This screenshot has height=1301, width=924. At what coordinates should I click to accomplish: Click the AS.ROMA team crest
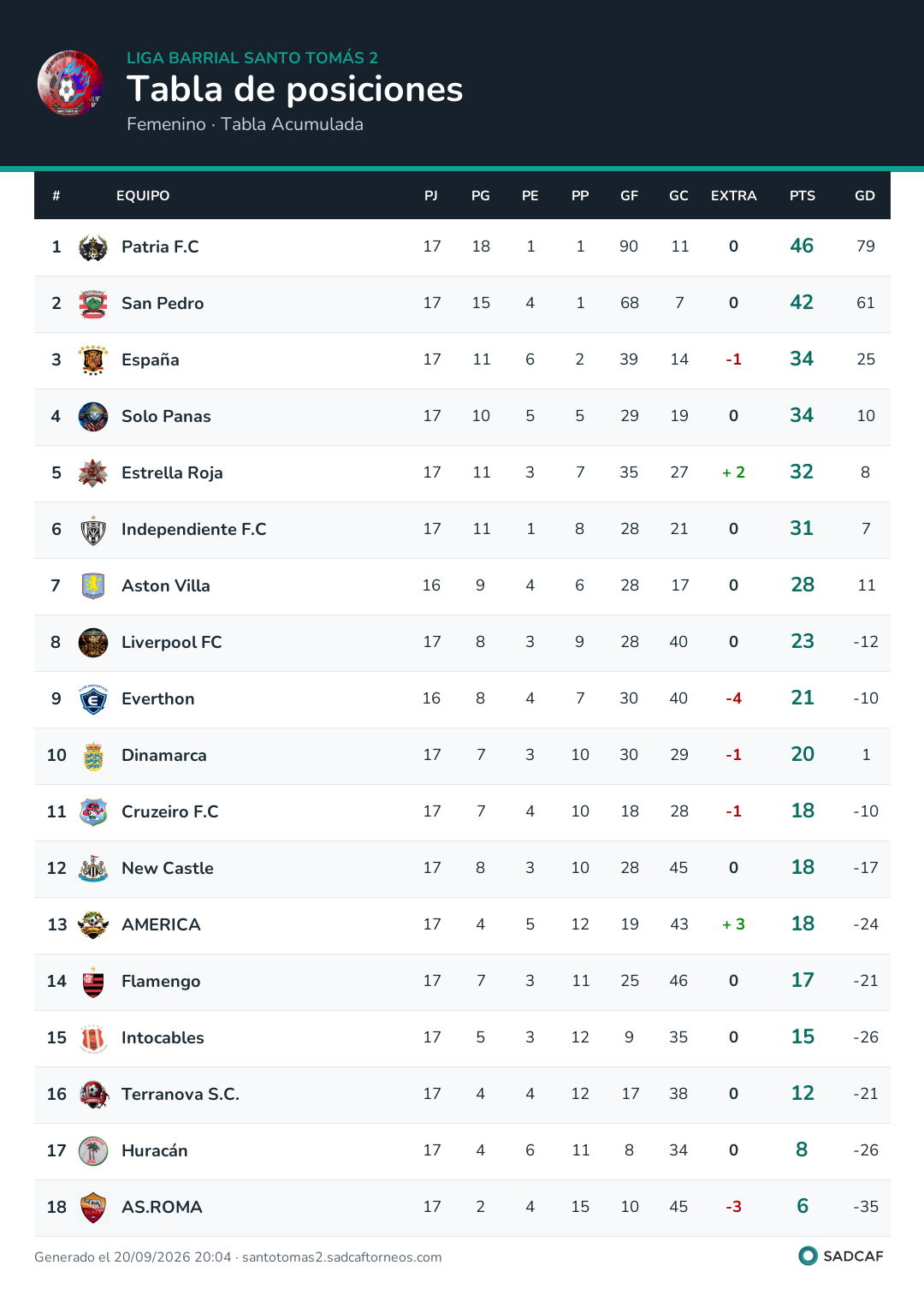tap(93, 1208)
